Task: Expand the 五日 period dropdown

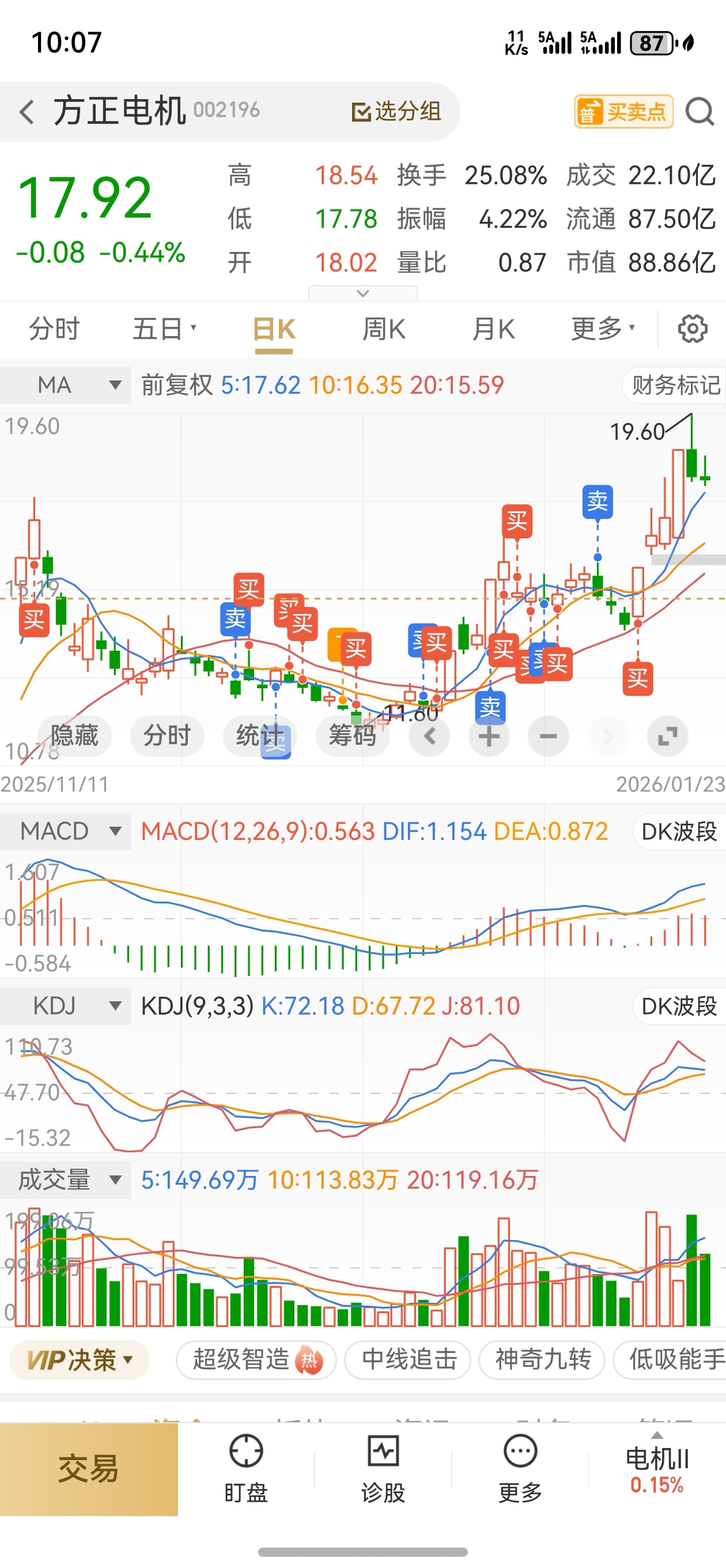Action: [164, 329]
